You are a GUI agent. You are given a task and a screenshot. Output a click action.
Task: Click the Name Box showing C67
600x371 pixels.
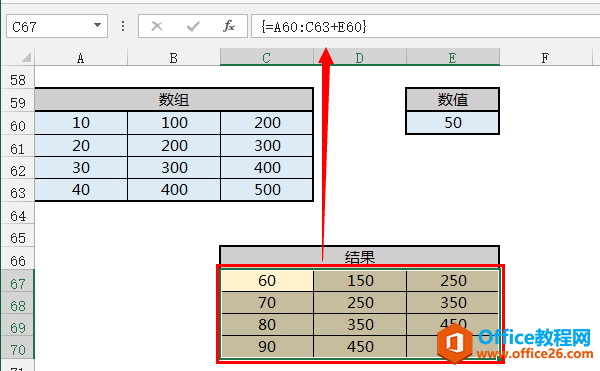57,26
